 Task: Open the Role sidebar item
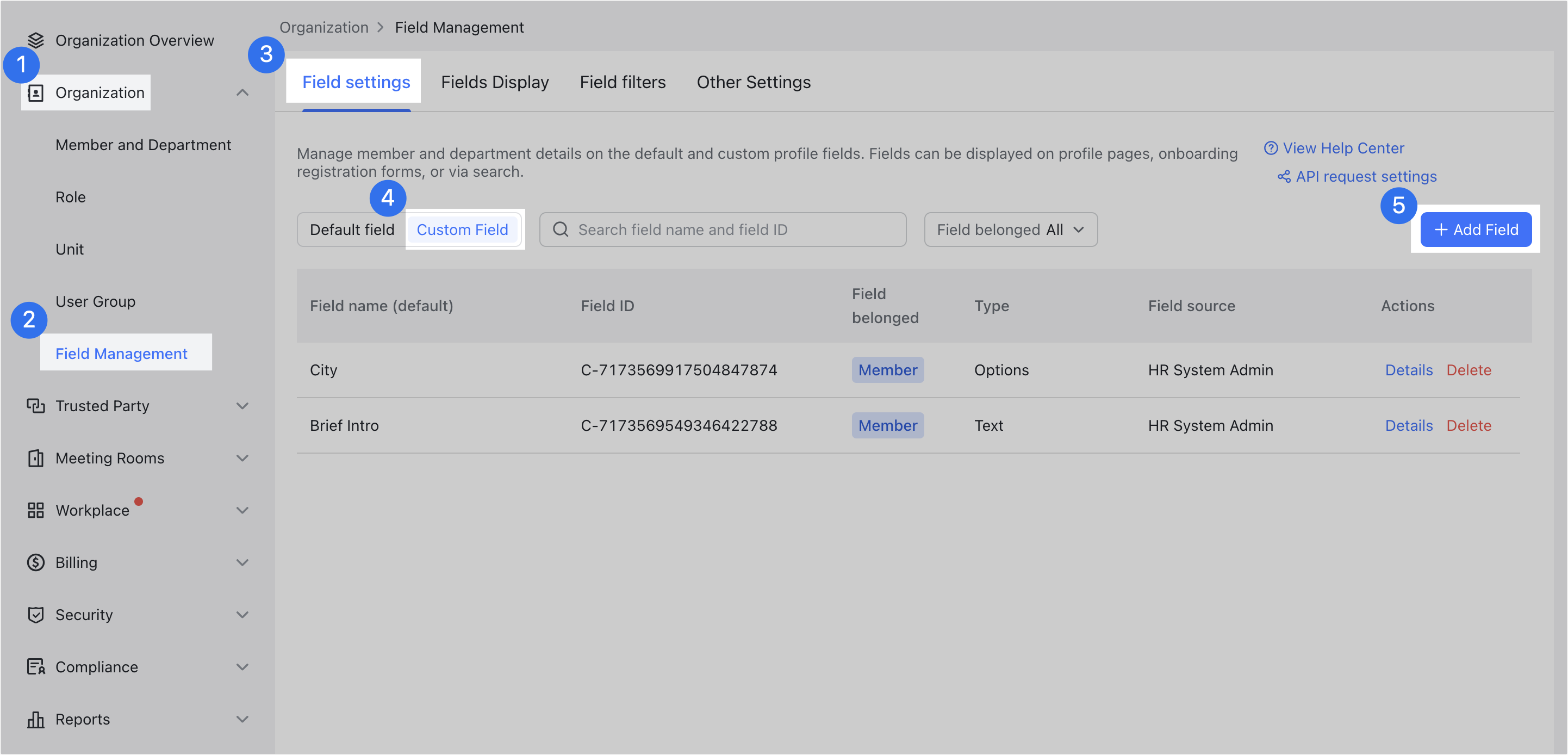(x=71, y=197)
